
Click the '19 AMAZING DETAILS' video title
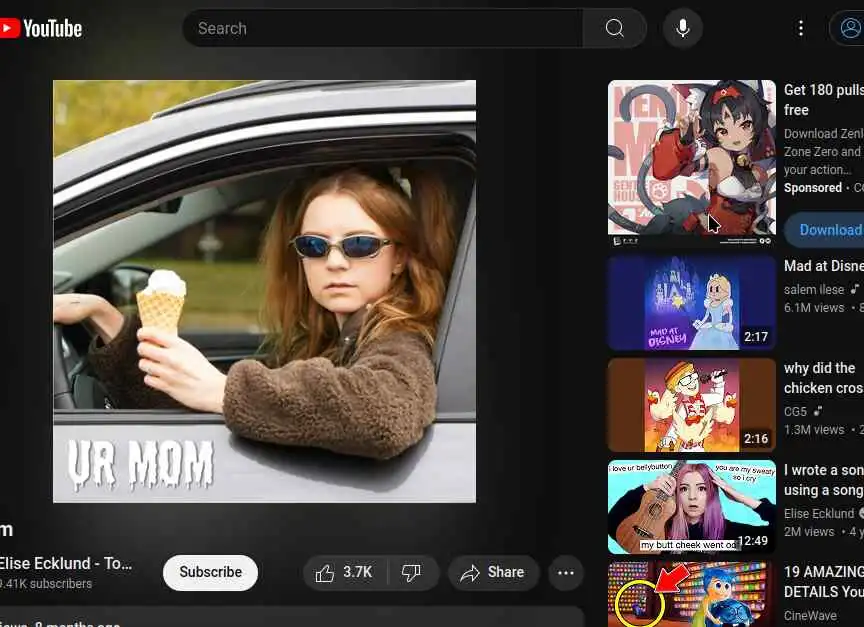pyautogui.click(x=824, y=582)
